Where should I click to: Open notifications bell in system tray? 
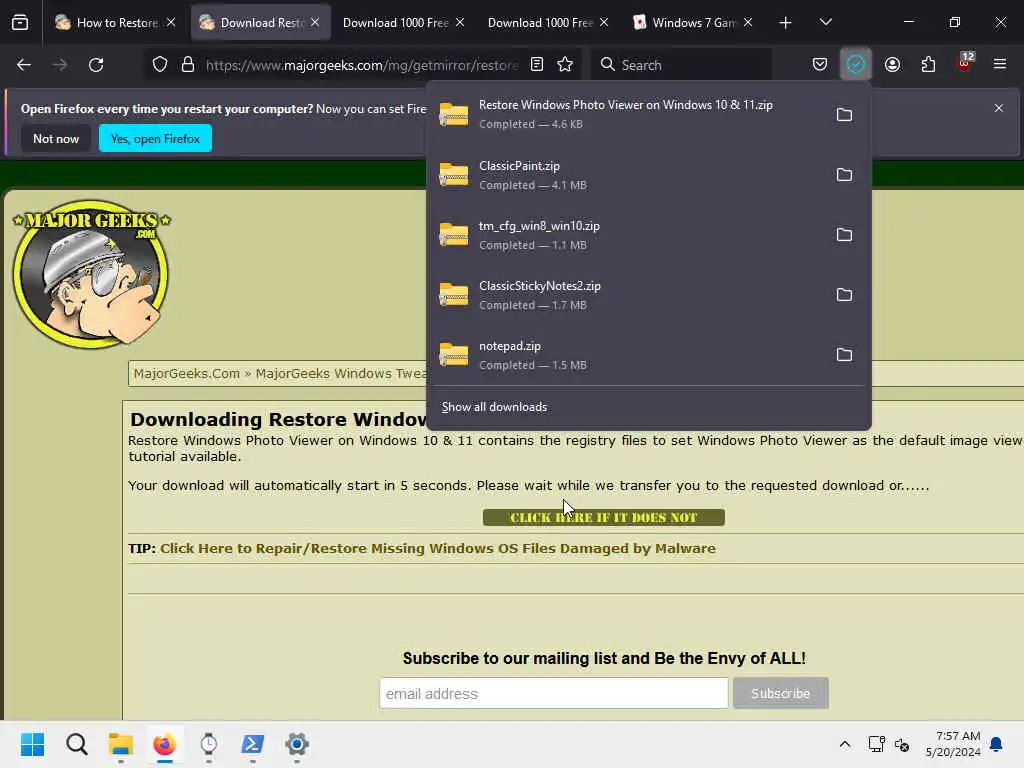pyautogui.click(x=997, y=744)
